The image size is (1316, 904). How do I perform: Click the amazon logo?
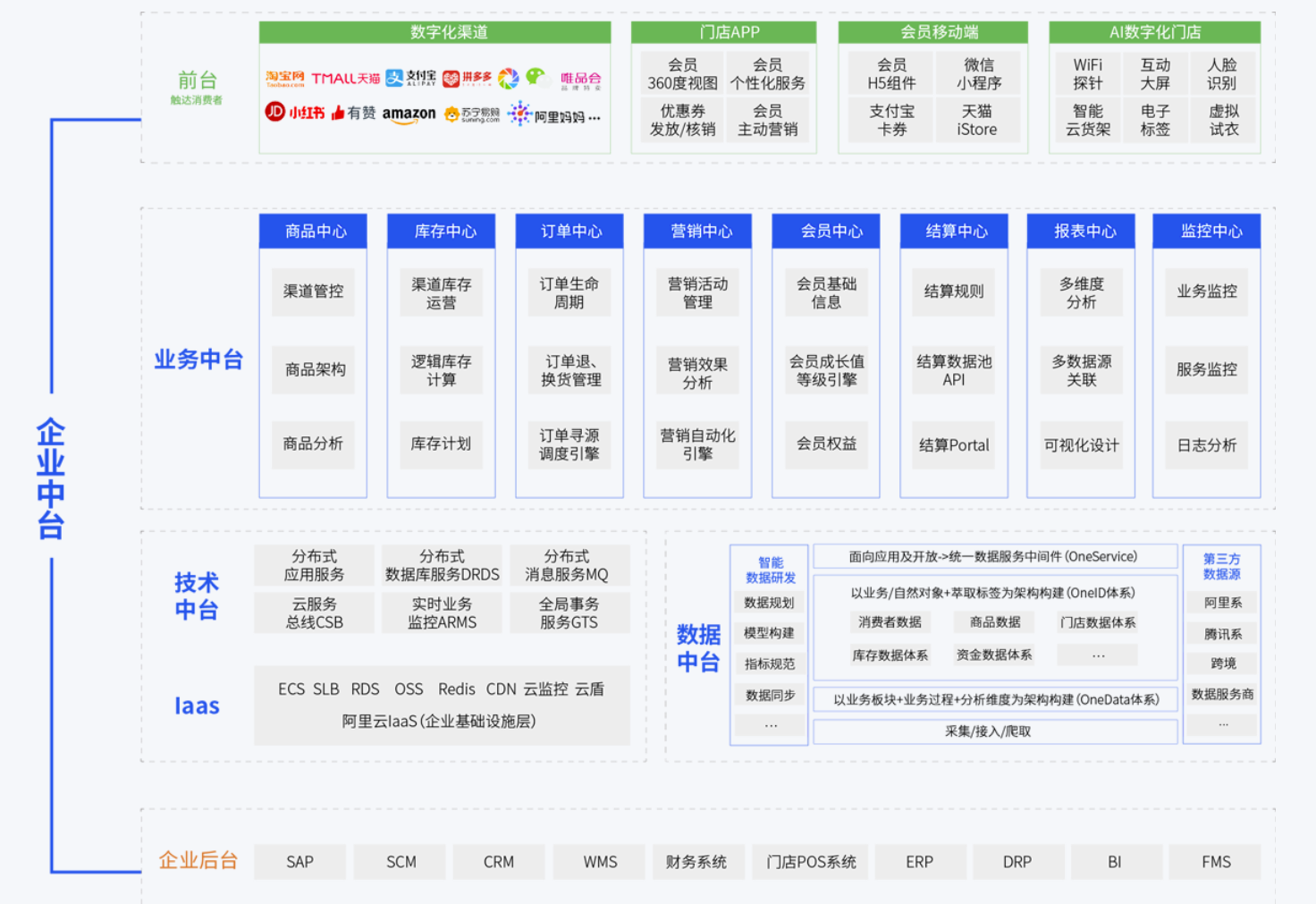tap(409, 114)
